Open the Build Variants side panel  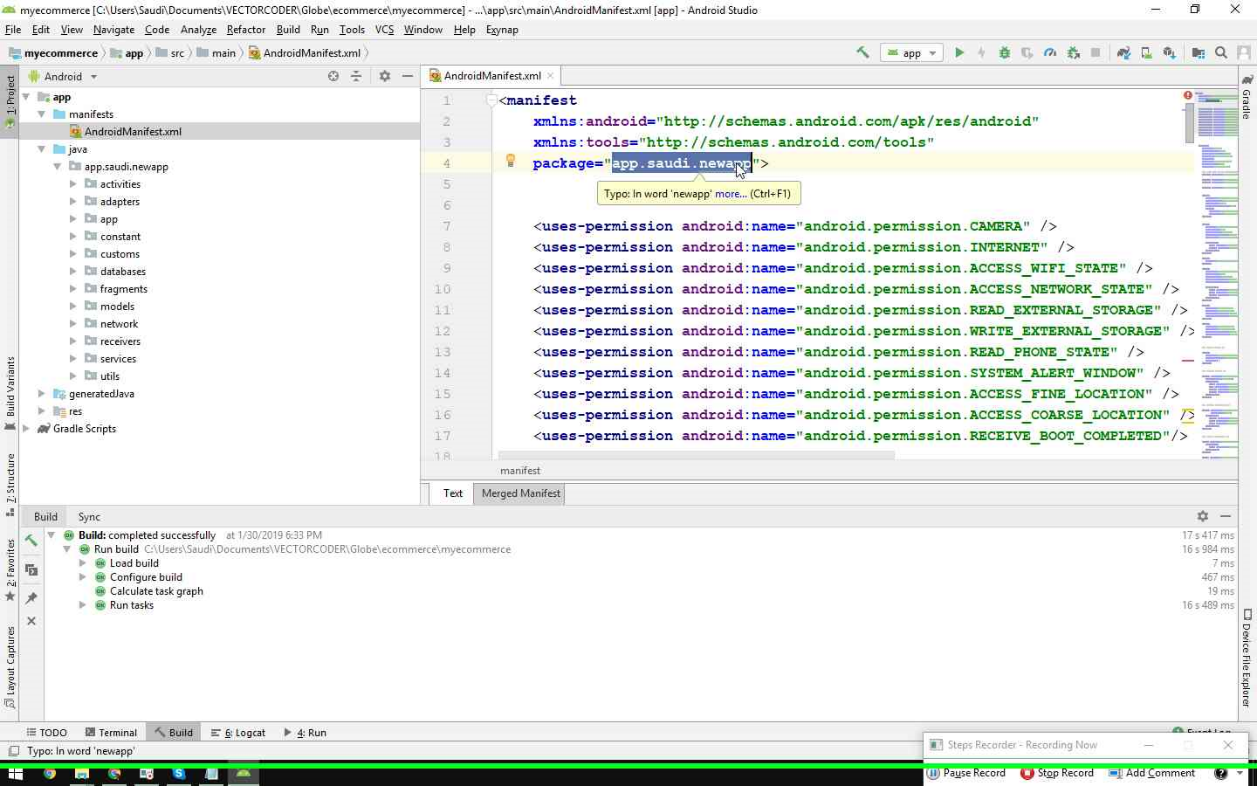coord(10,394)
